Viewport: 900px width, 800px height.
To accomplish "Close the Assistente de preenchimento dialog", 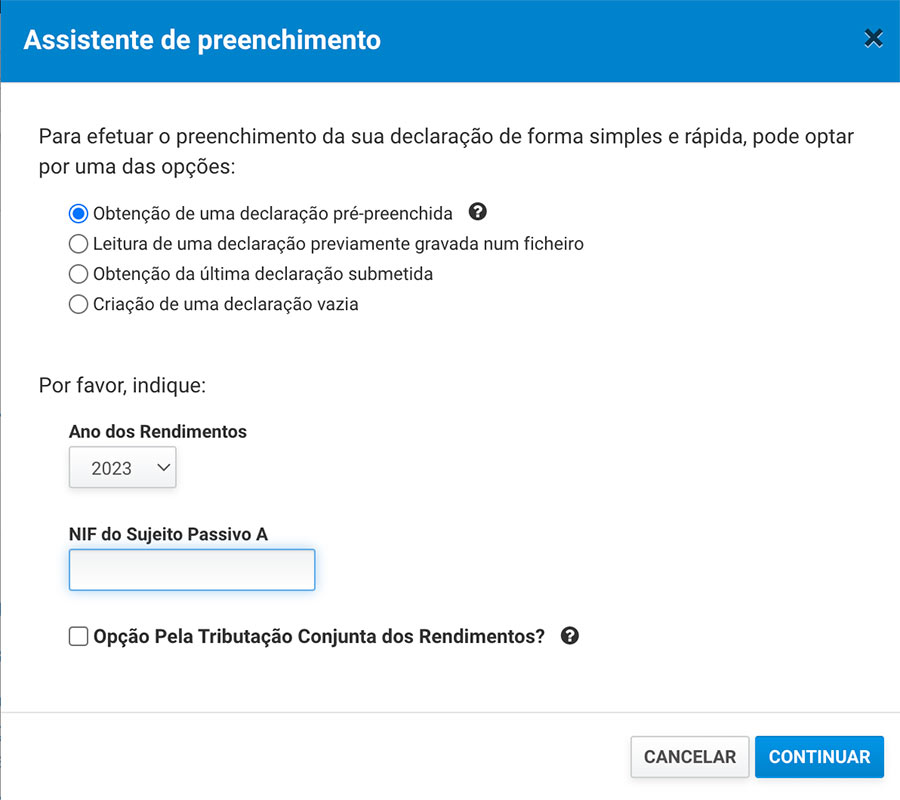I will [873, 39].
